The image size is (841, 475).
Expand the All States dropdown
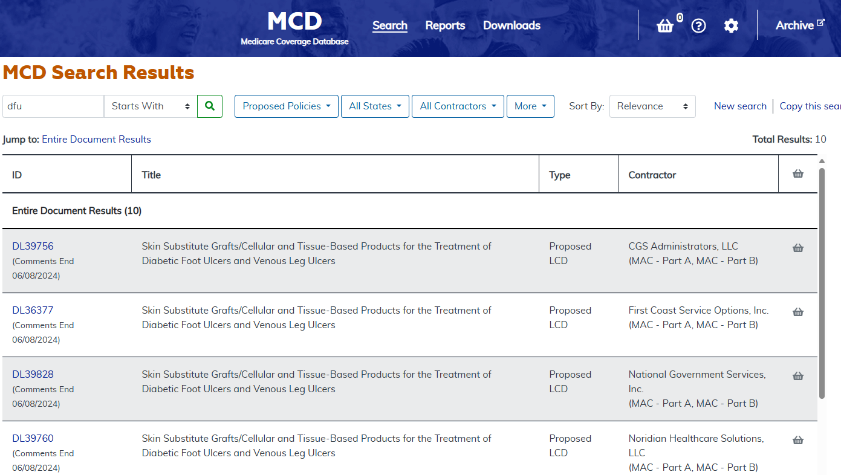pos(375,106)
